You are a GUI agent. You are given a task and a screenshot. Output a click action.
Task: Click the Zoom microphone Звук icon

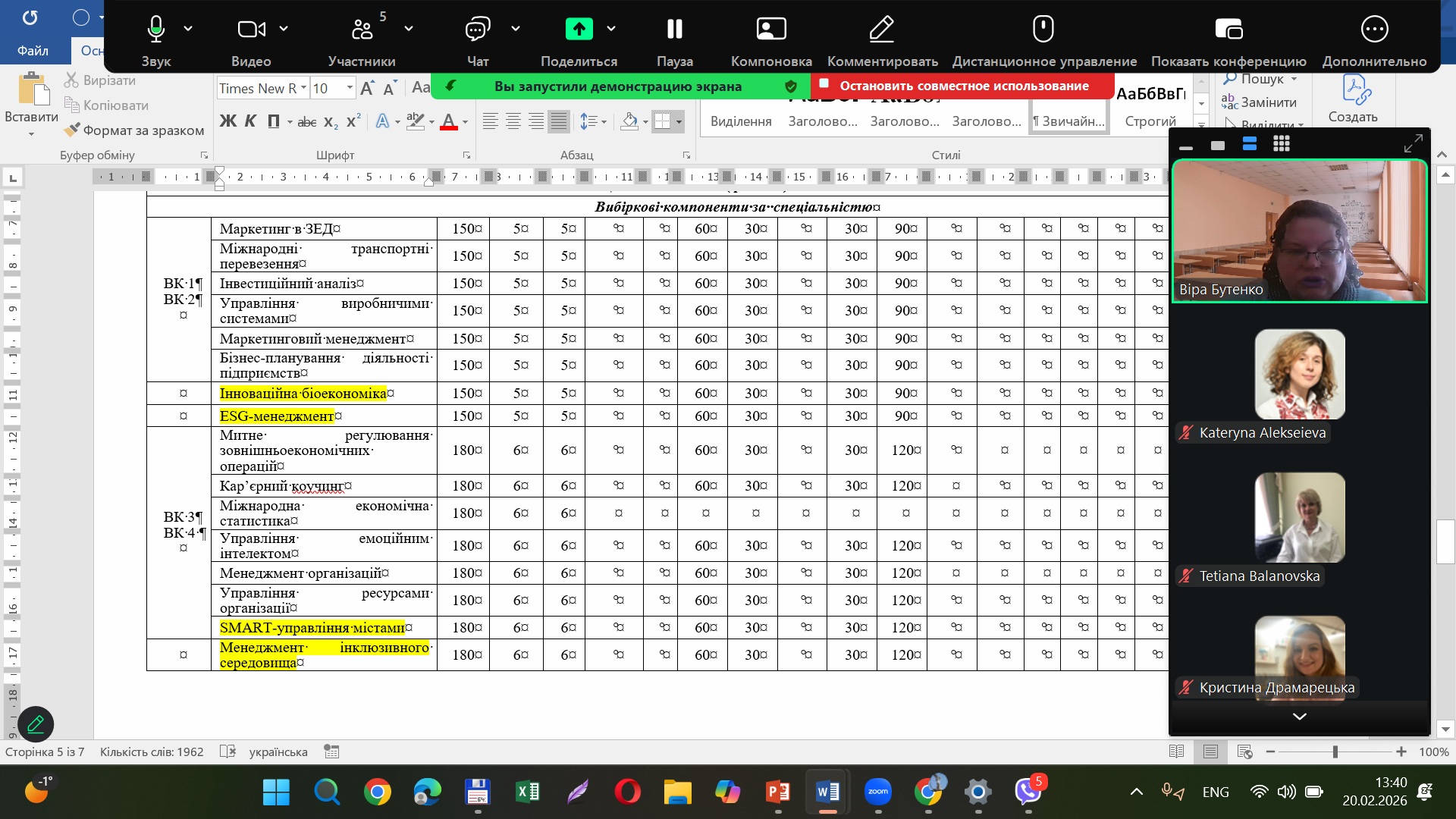[x=155, y=30]
